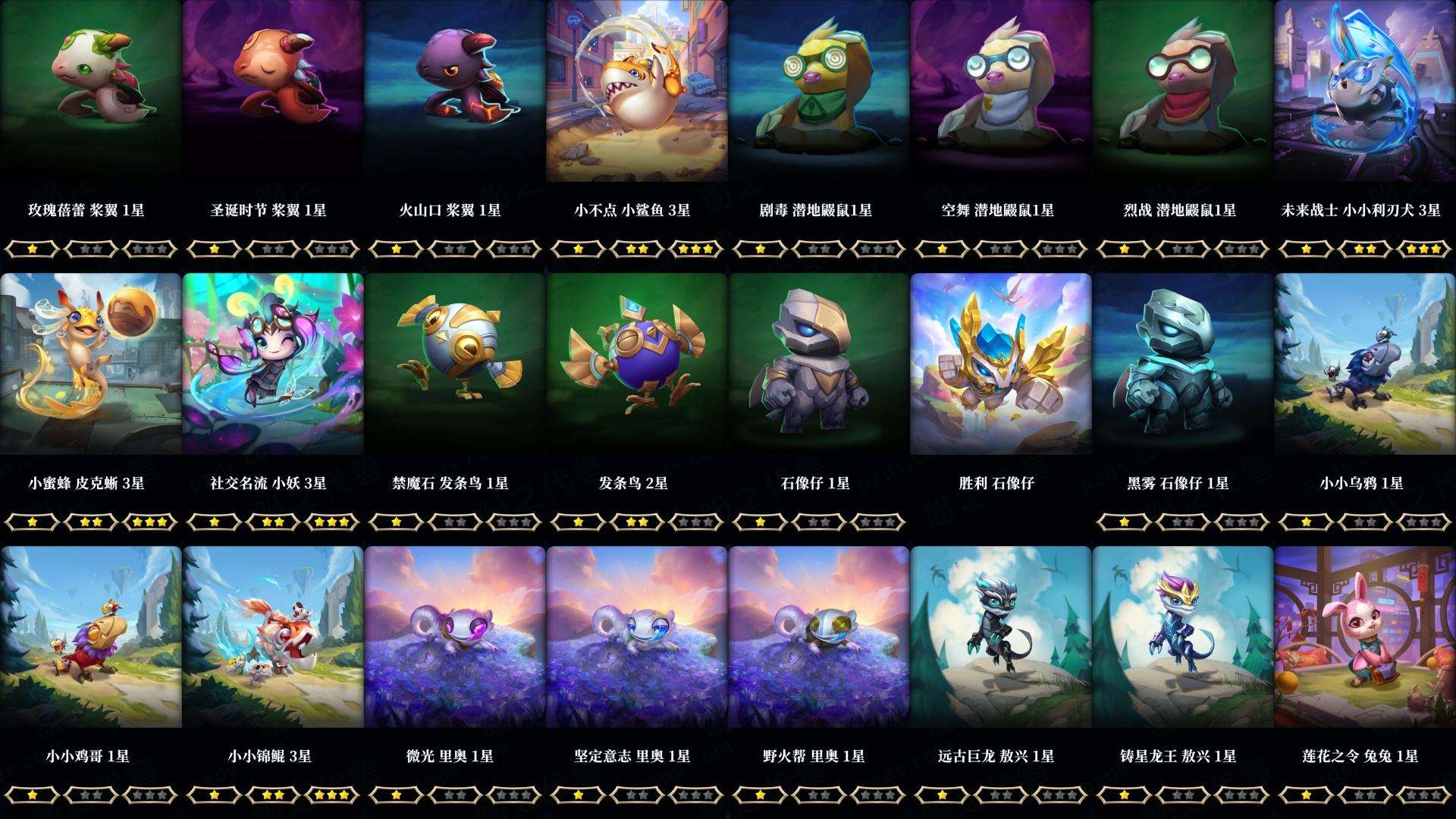Select the 社交名流 小妖 portrait
Image resolution: width=1456 pixels, height=819 pixels.
pos(273,364)
